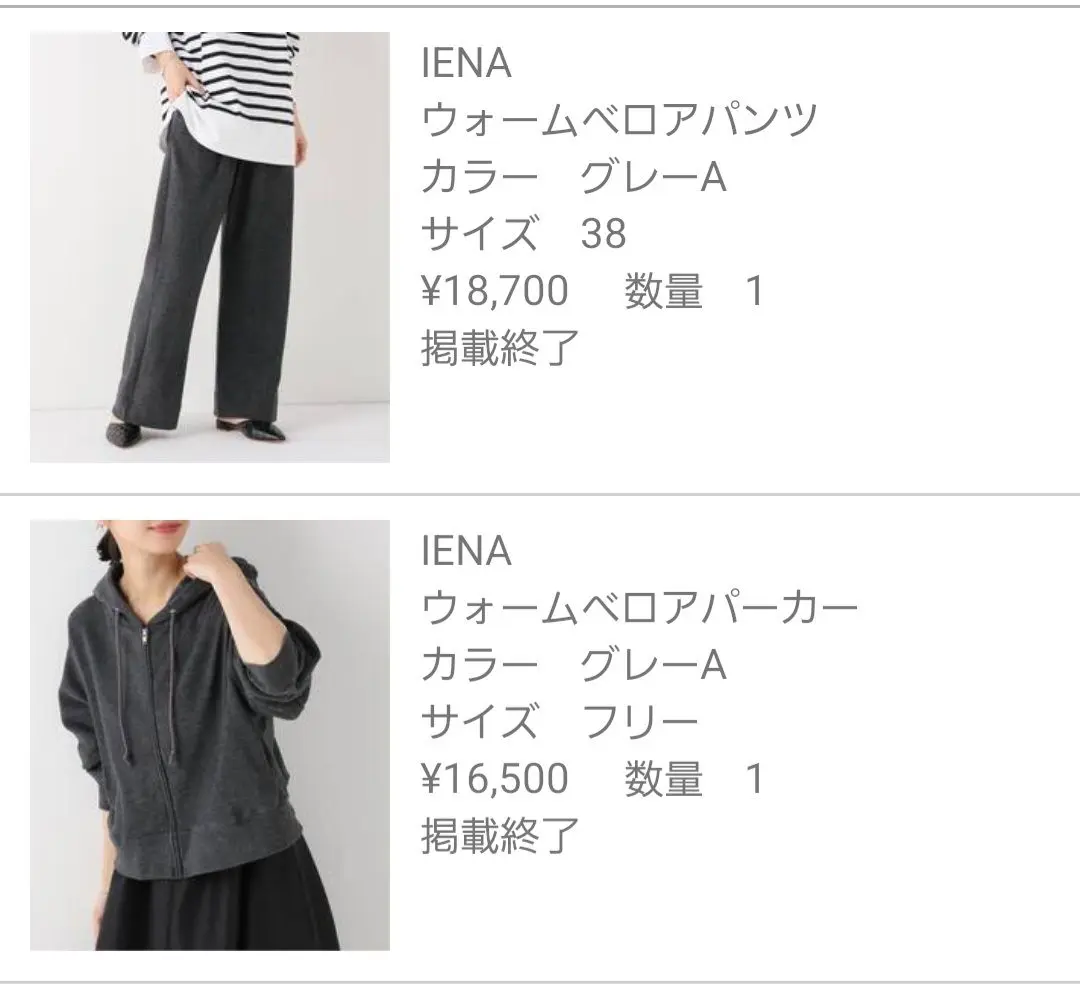Click the サイズ フリー size label
The width and height of the screenshot is (1080, 989).
pos(560,721)
